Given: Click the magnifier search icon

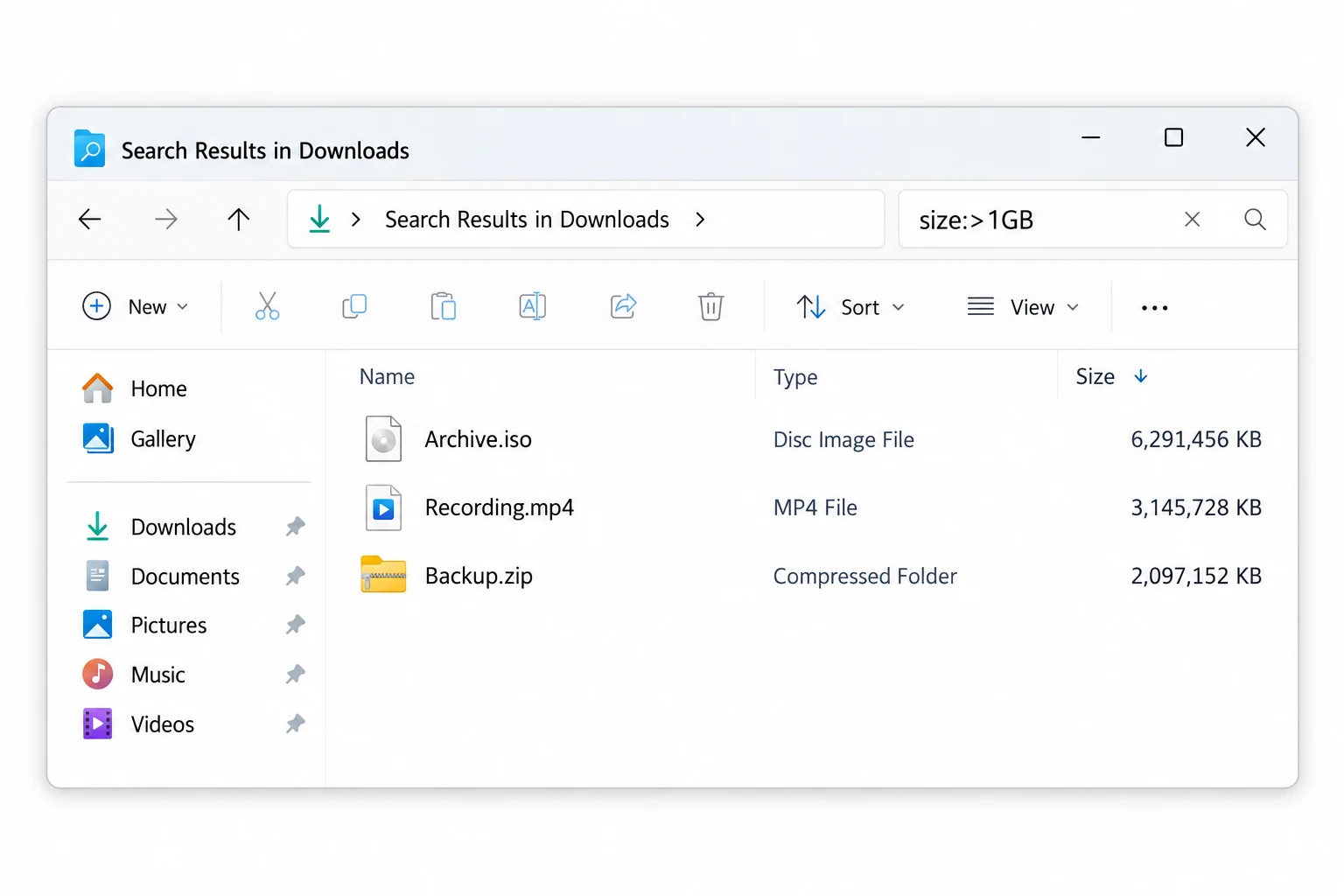Looking at the screenshot, I should pos(1255,220).
